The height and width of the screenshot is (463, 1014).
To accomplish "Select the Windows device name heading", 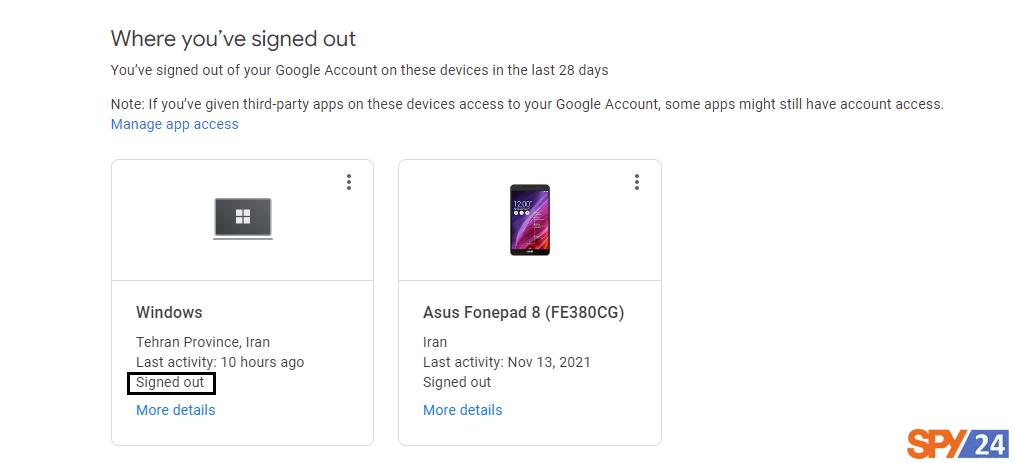I will coord(169,312).
